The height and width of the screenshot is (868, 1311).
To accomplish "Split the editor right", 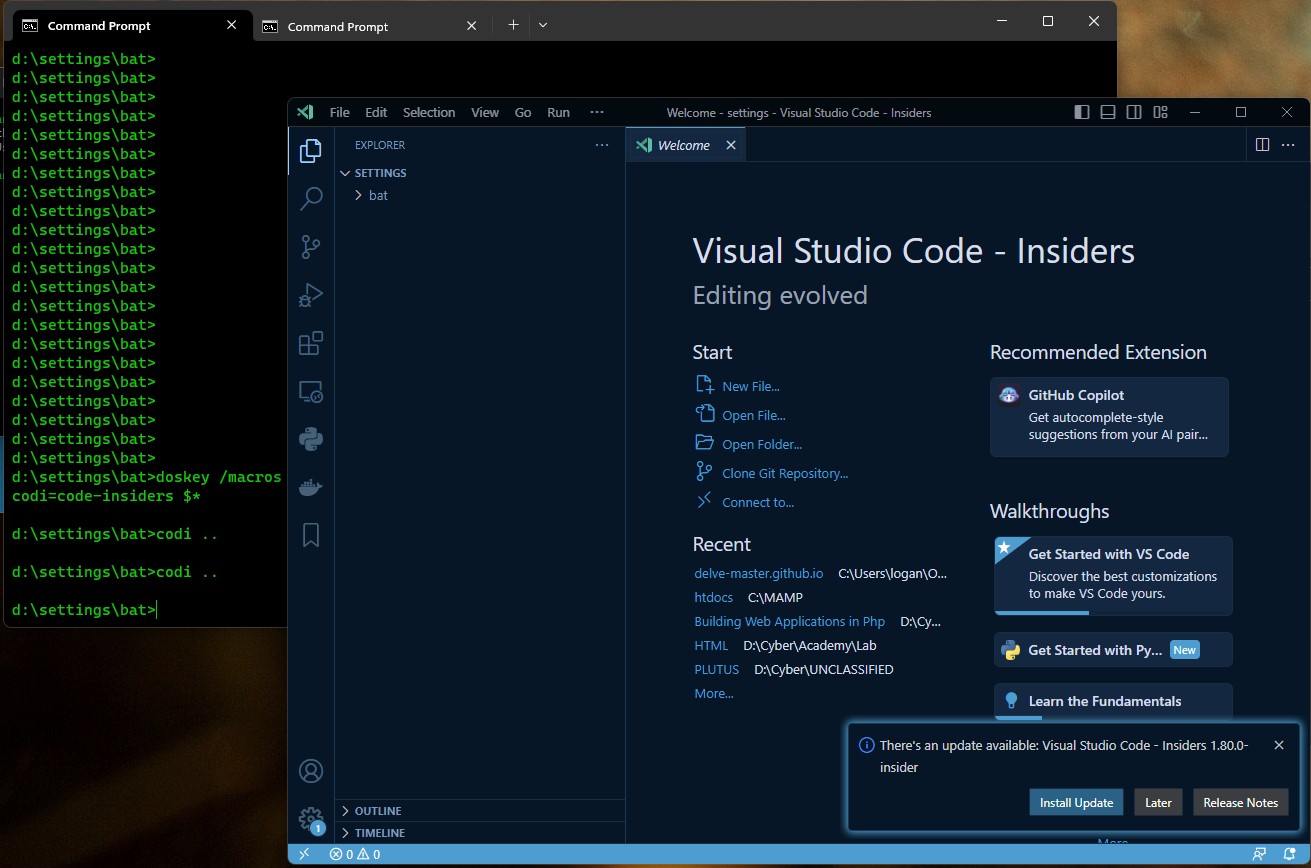I will [x=1262, y=145].
